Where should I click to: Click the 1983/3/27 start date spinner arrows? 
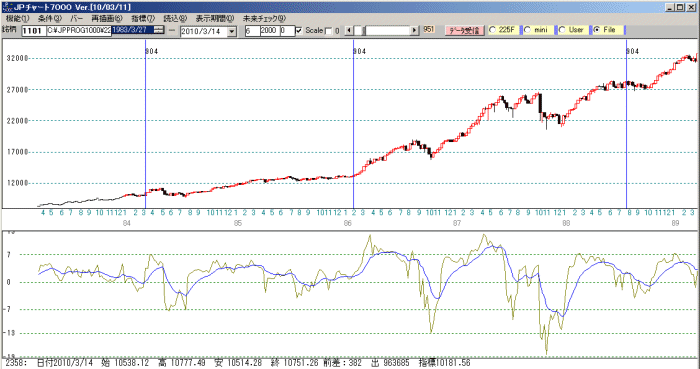coord(159,30)
